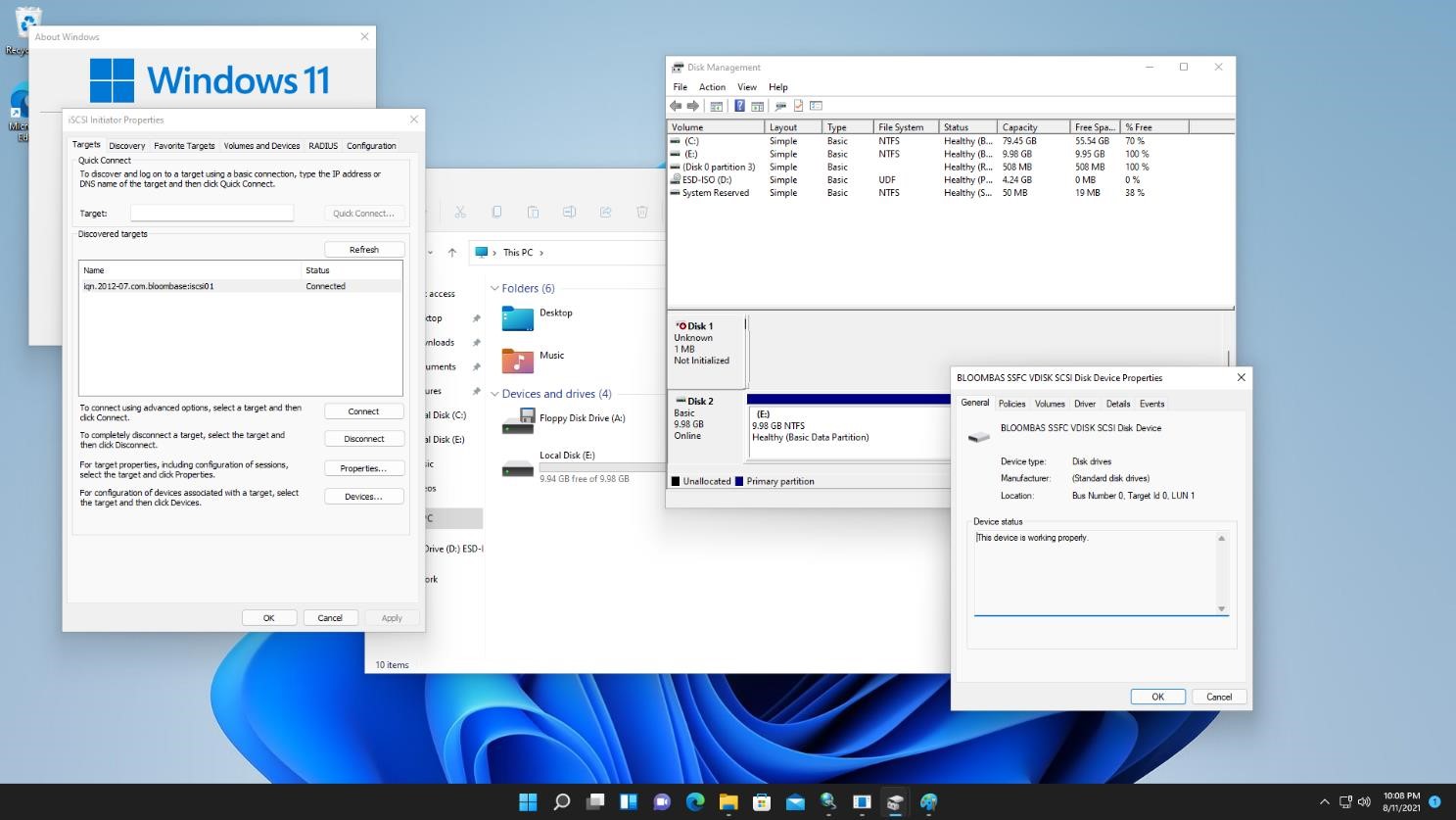Click the Properties... button in iSCSI Initiator

click(364, 468)
